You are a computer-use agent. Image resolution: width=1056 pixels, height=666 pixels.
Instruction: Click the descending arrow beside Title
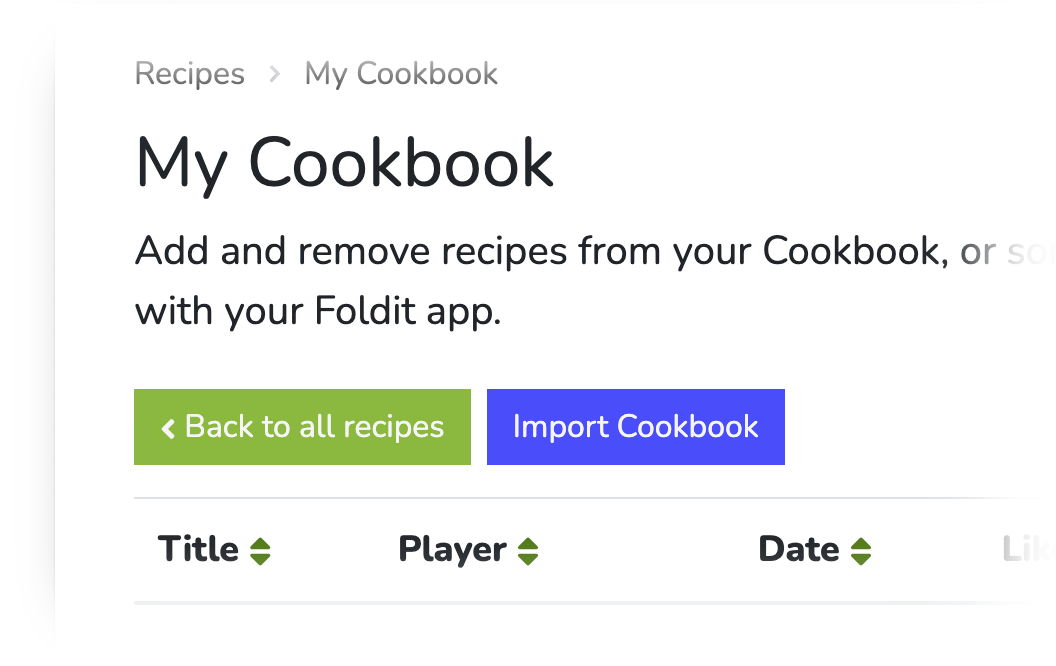[260, 558]
